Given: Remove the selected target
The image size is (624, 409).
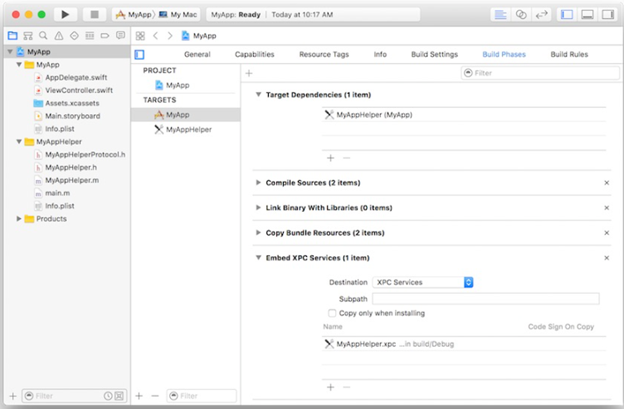Looking at the screenshot, I should [155, 396].
